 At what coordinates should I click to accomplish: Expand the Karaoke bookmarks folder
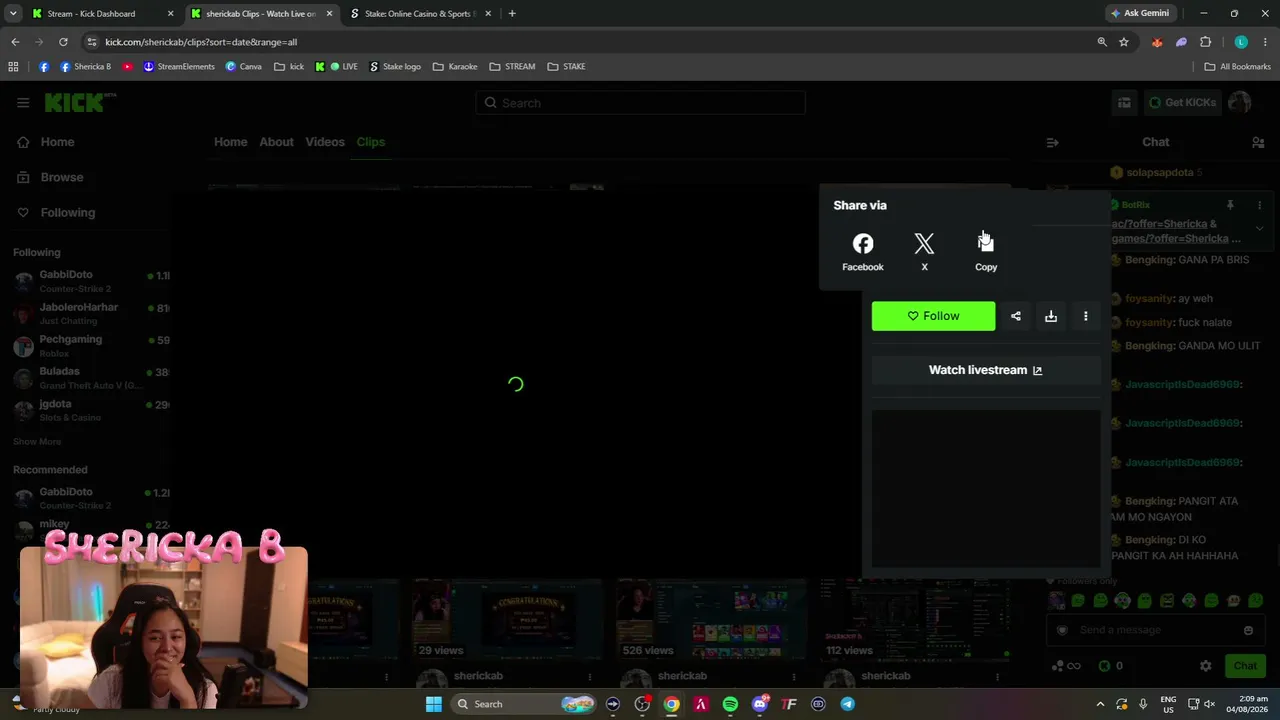click(x=455, y=67)
